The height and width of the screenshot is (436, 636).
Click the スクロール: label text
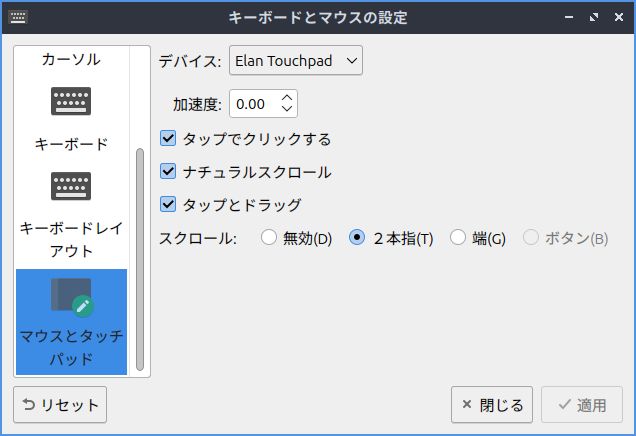[x=198, y=238]
